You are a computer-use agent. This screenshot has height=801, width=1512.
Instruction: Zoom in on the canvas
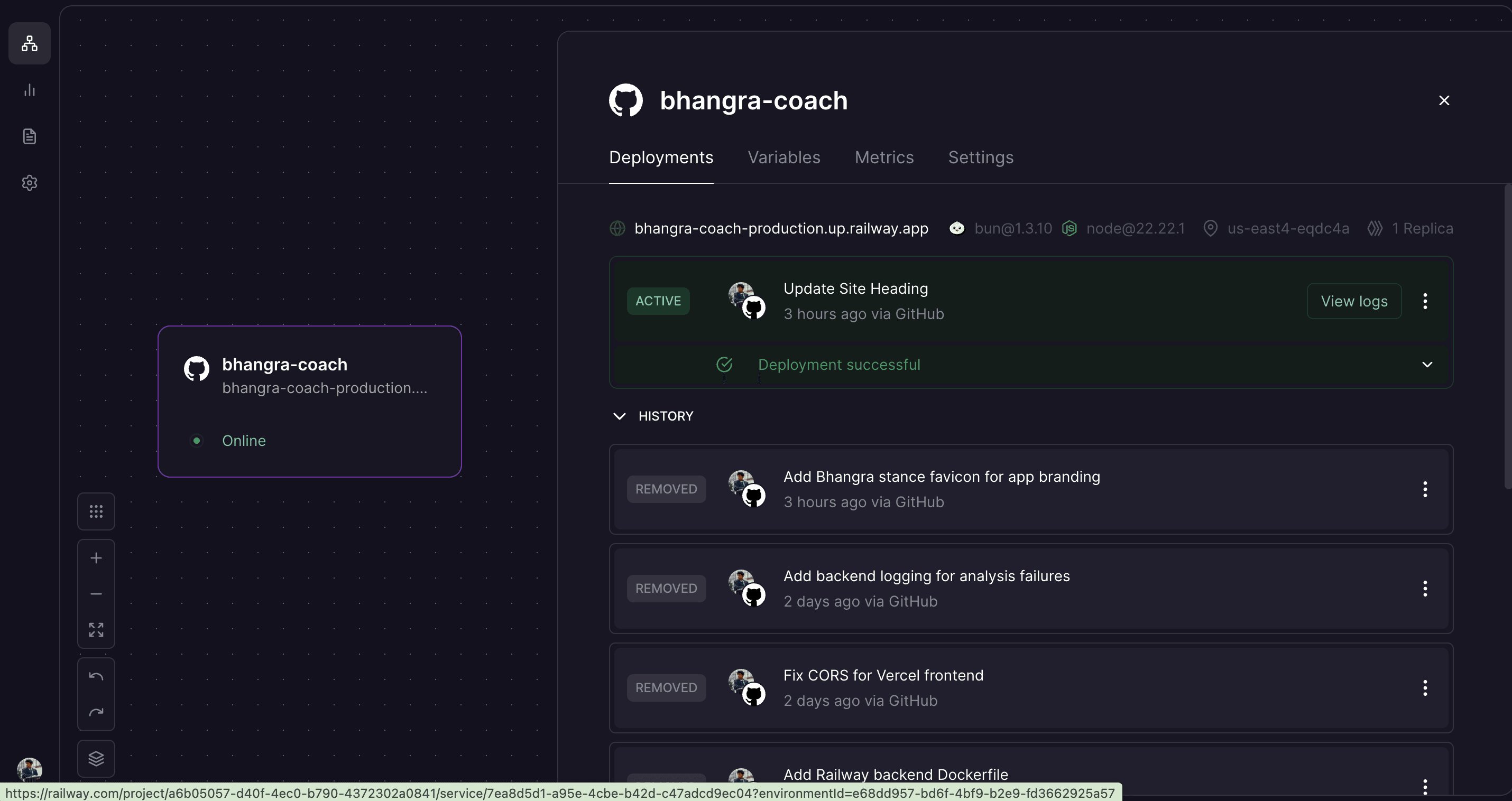click(96, 558)
